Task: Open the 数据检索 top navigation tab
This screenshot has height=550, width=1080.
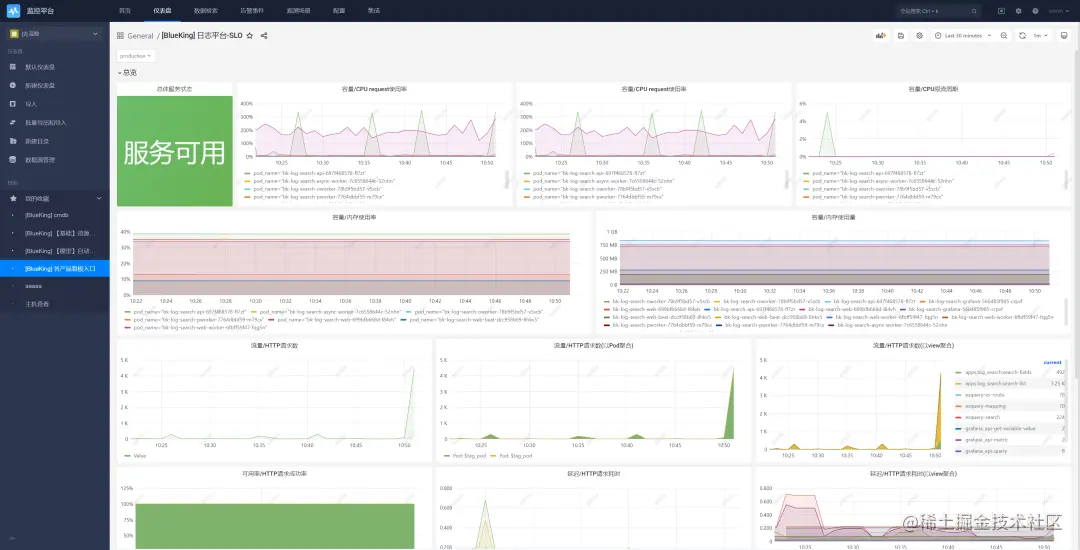Action: click(x=205, y=11)
